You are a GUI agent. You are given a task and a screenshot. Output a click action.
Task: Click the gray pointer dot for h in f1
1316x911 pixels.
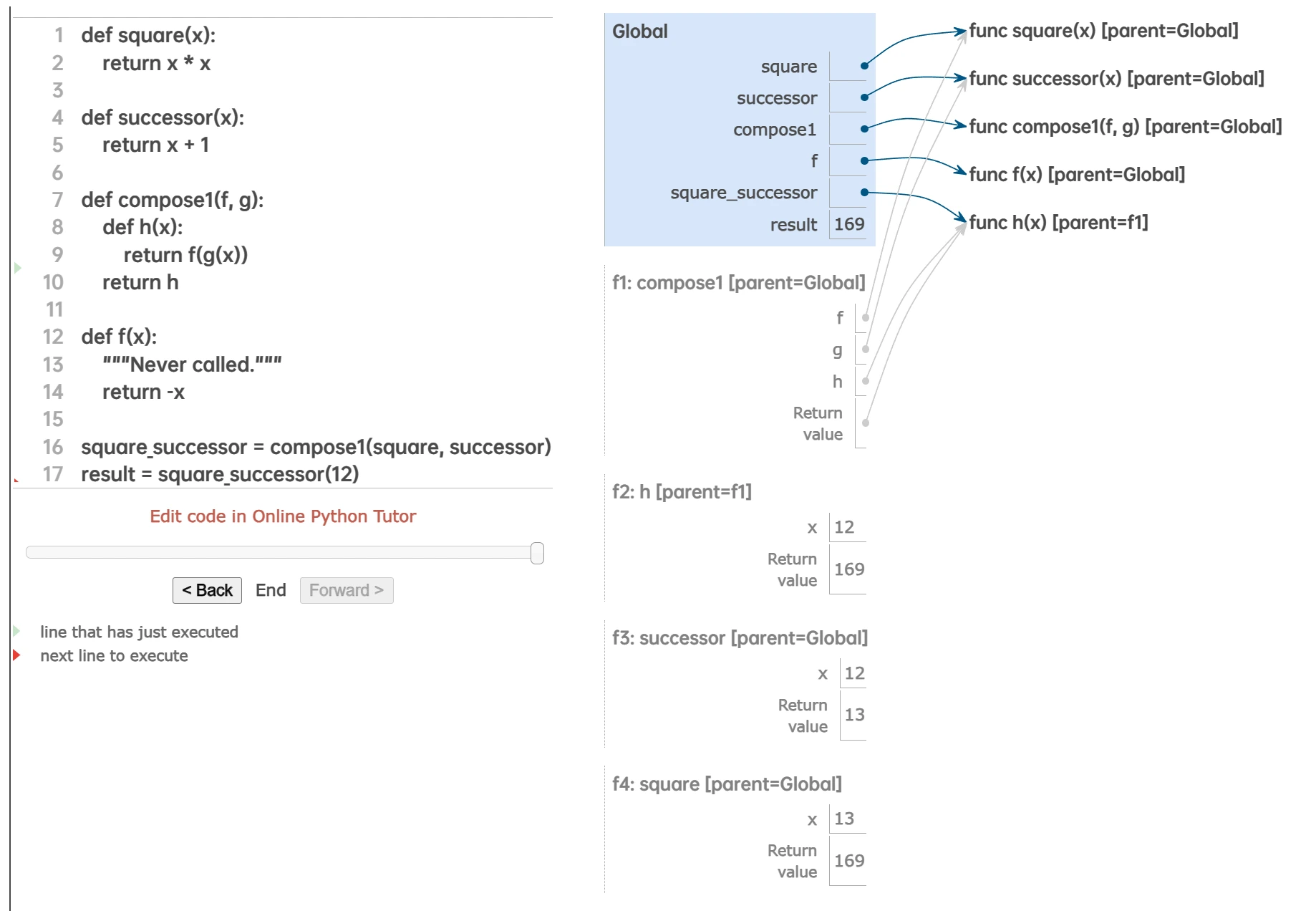pos(866,381)
